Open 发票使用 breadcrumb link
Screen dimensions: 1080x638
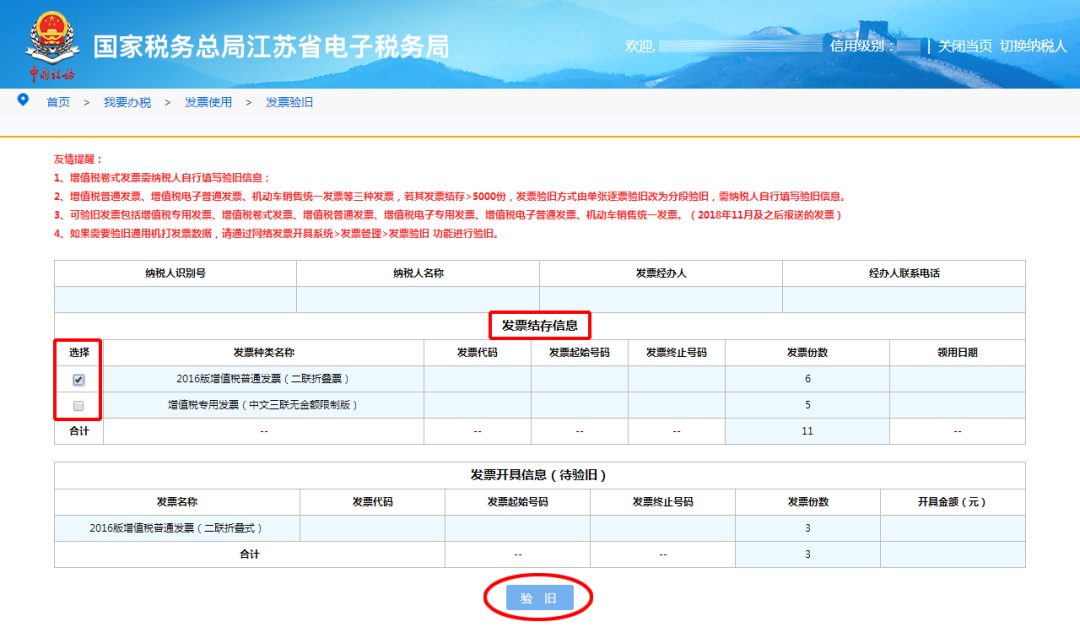pos(208,102)
